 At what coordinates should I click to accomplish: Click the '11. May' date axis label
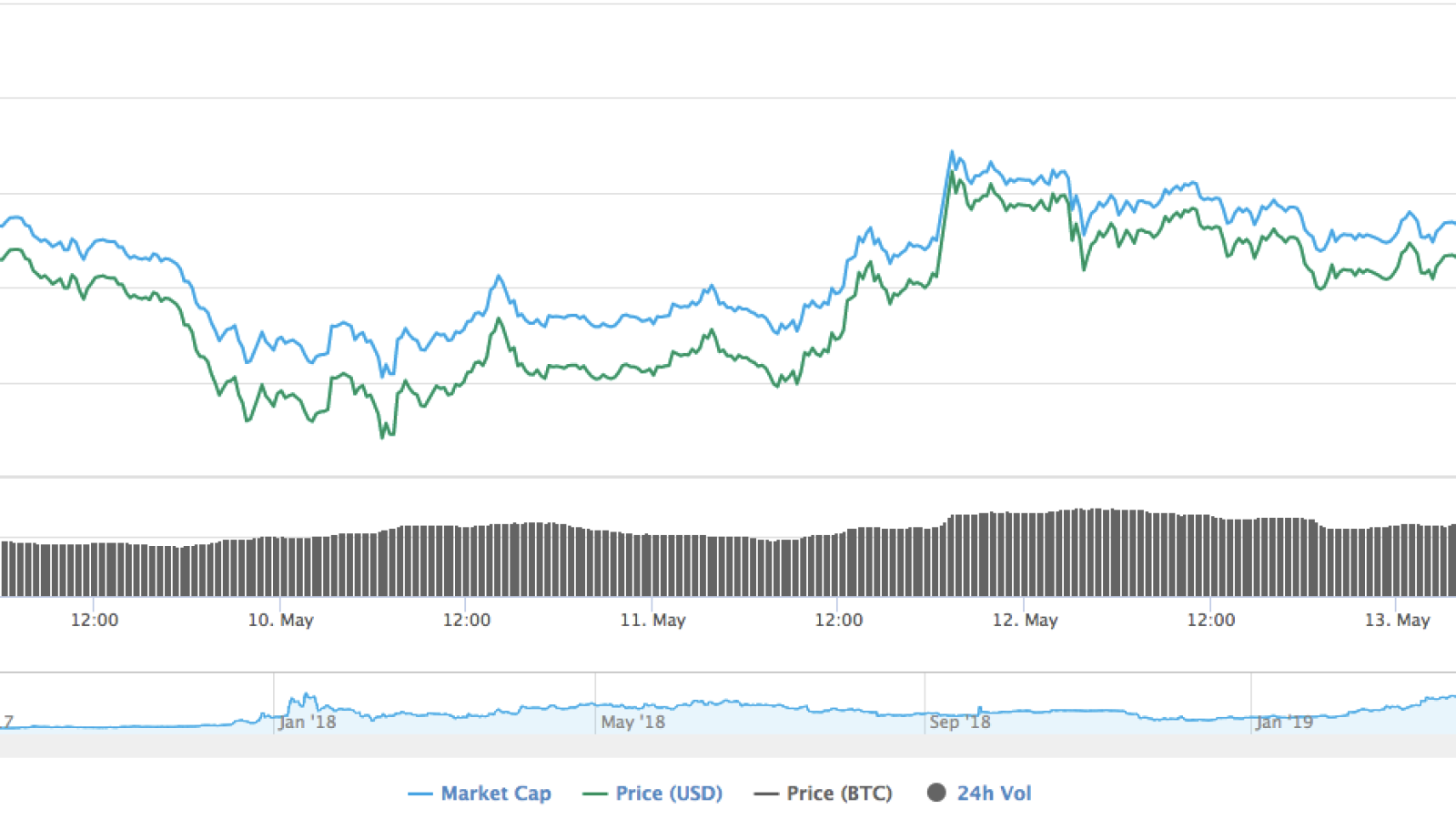[652, 620]
